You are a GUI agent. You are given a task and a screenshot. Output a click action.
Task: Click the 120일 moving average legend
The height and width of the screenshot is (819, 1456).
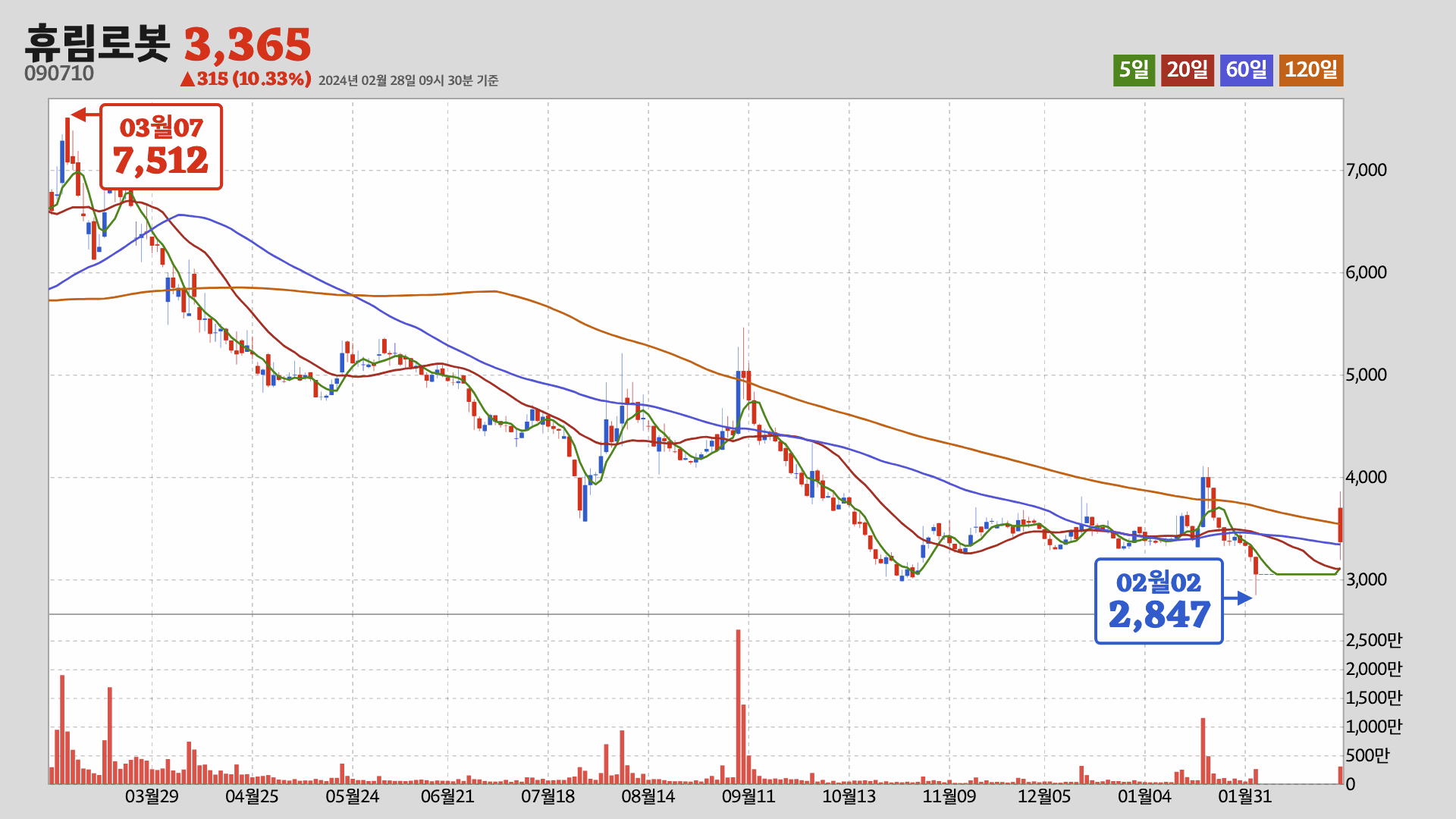pos(1310,70)
